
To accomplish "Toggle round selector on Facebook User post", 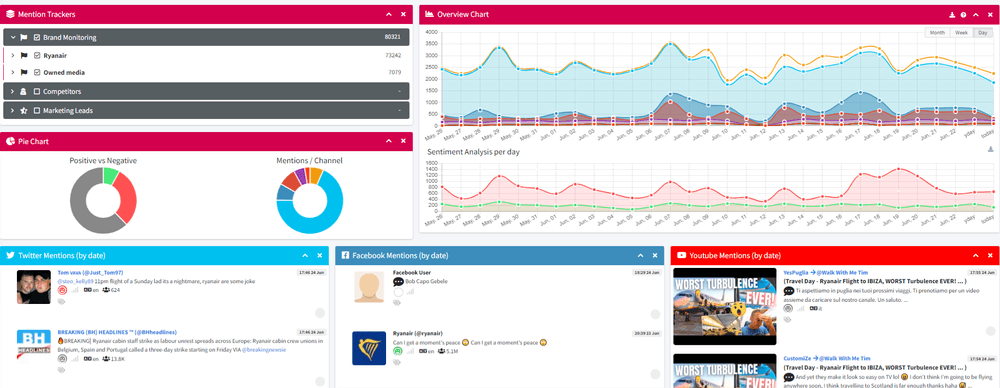I will 655,314.
